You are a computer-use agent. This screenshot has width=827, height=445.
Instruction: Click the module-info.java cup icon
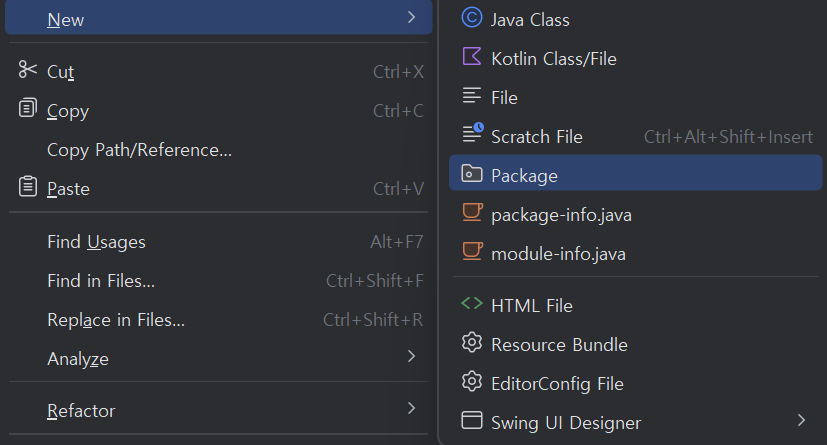click(472, 251)
